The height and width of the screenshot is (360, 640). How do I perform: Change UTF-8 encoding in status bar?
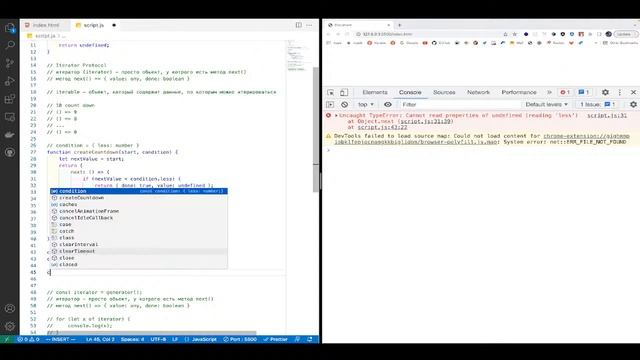point(158,339)
